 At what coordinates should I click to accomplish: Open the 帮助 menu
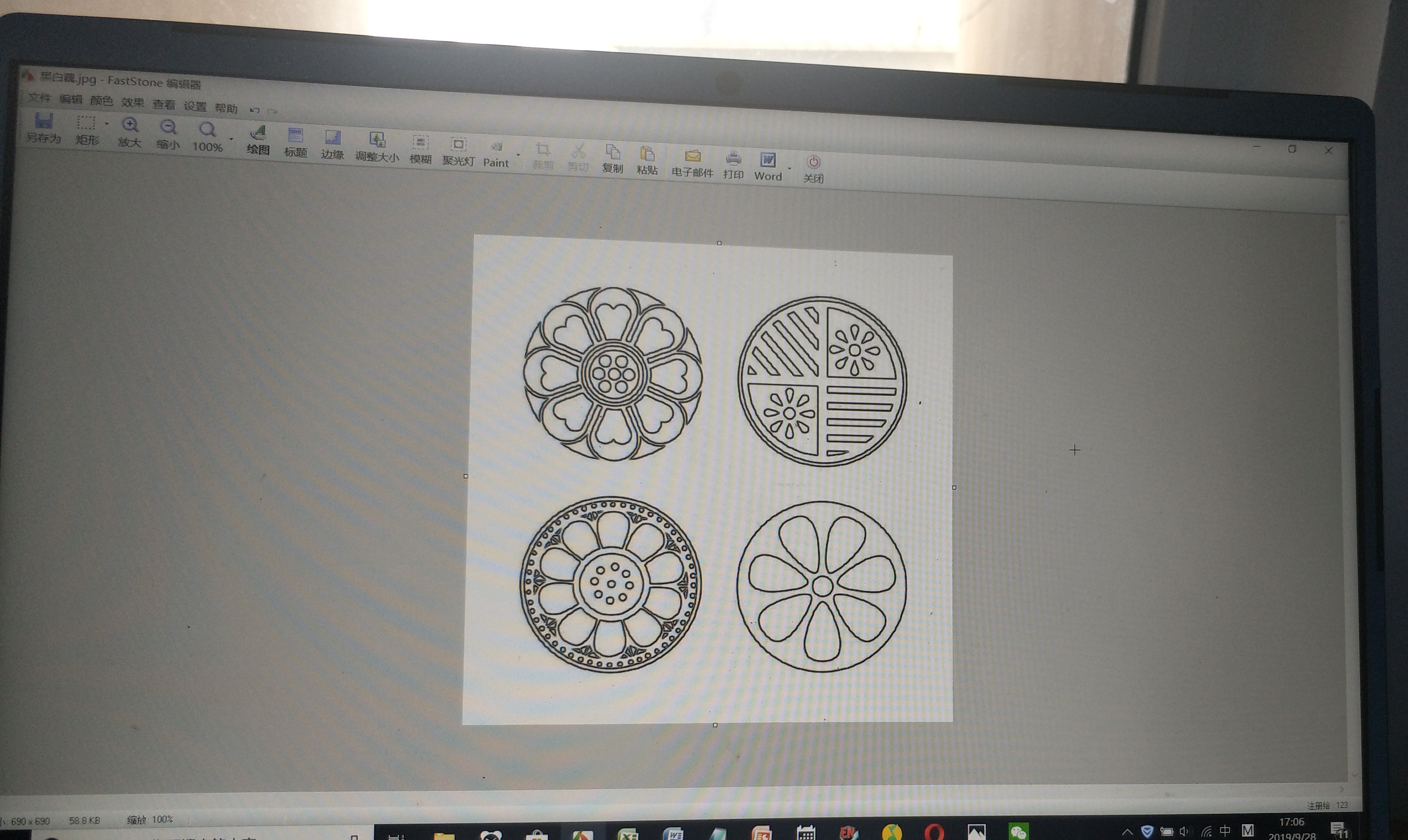(x=226, y=108)
